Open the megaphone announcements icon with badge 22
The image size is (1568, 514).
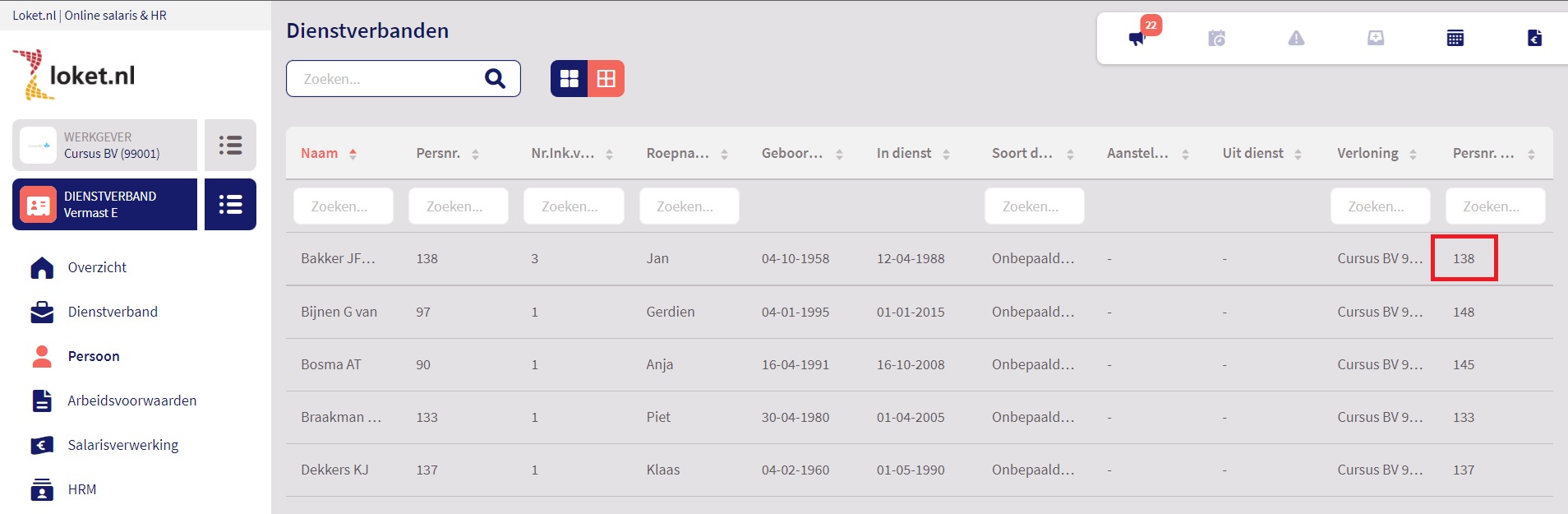pos(1137,38)
